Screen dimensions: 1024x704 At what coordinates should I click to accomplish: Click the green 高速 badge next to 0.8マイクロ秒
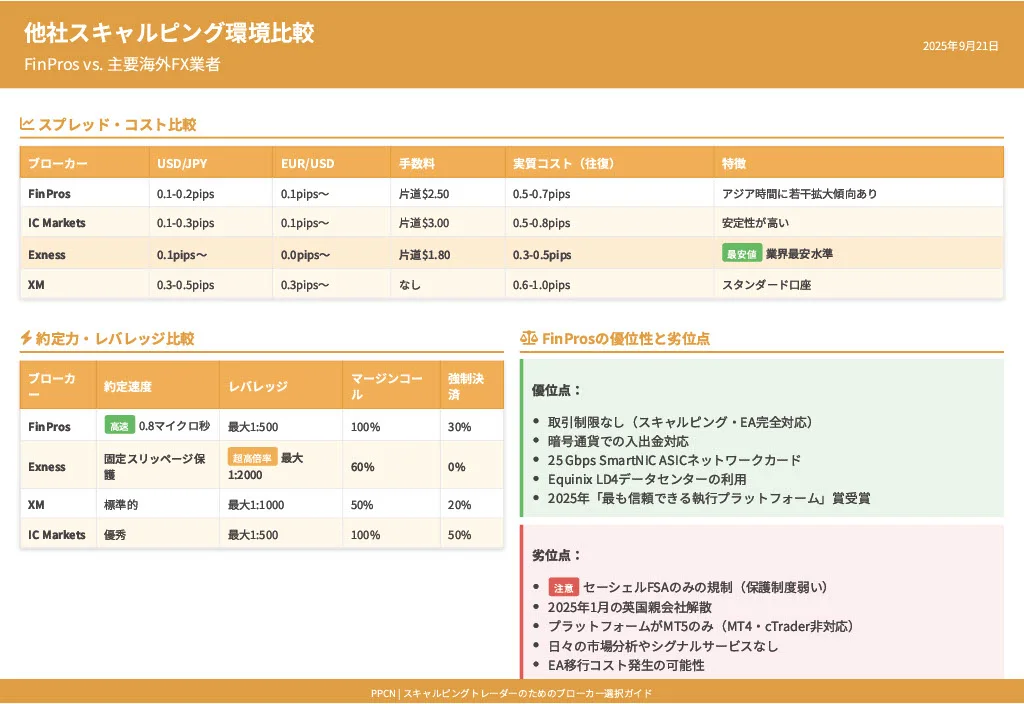[119, 426]
